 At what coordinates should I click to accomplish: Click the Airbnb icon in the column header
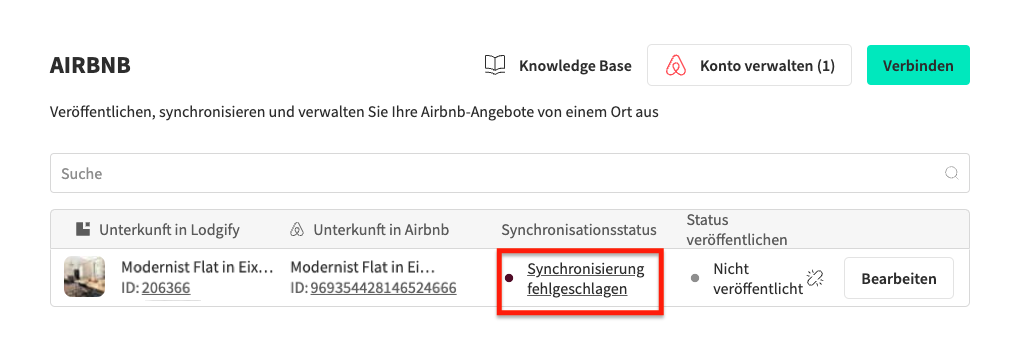pos(297,230)
